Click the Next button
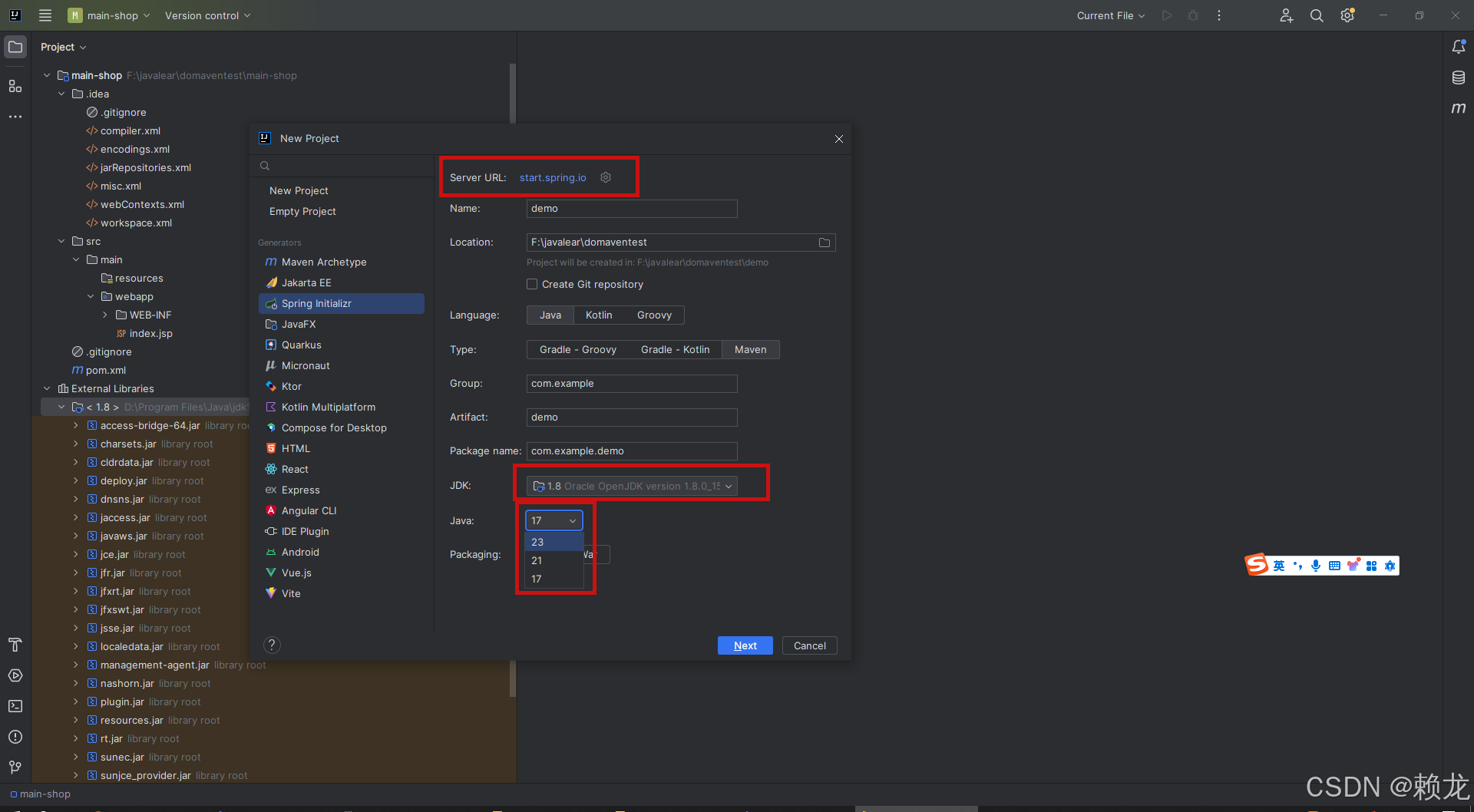This screenshot has width=1474, height=812. pyautogui.click(x=745, y=645)
